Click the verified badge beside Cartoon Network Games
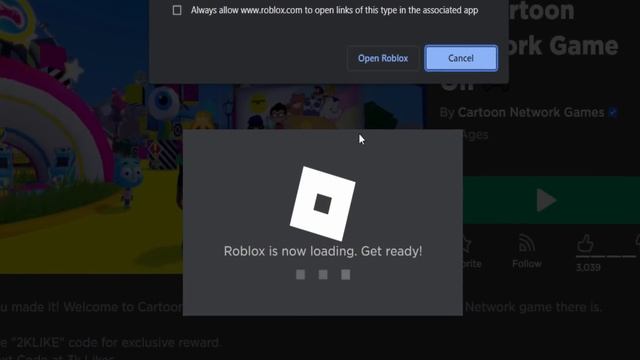 613,112
